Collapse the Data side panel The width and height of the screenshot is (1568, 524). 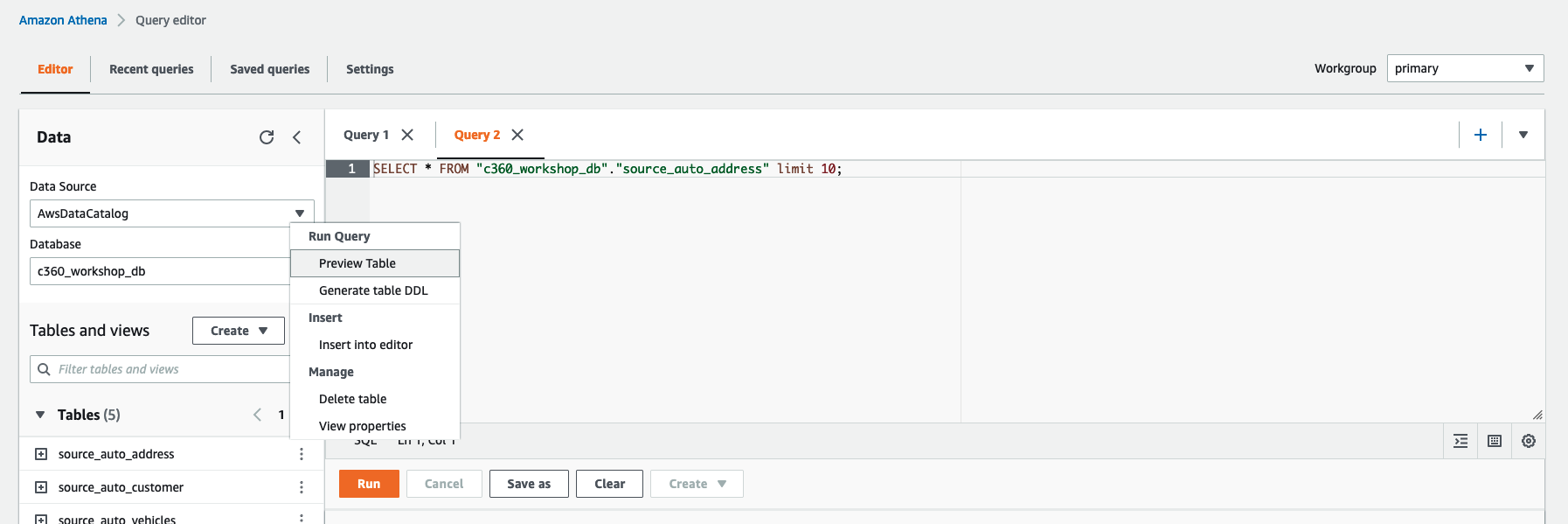297,137
